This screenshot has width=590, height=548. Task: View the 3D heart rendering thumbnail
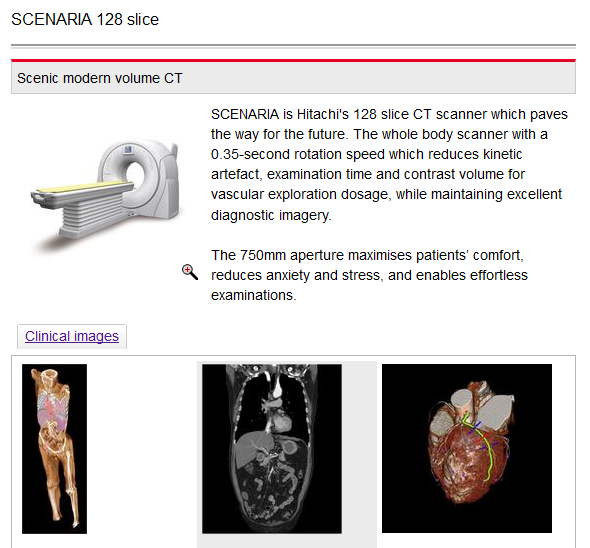click(467, 448)
